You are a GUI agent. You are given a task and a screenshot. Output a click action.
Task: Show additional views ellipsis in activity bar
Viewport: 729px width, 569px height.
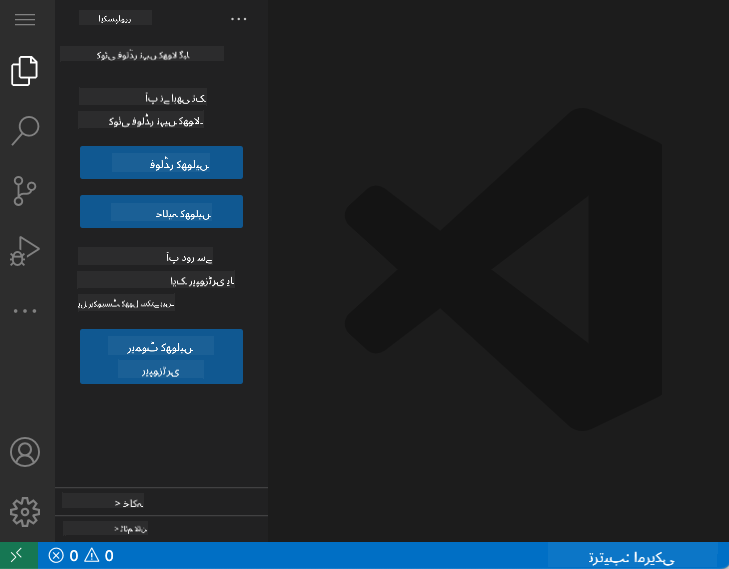25,311
